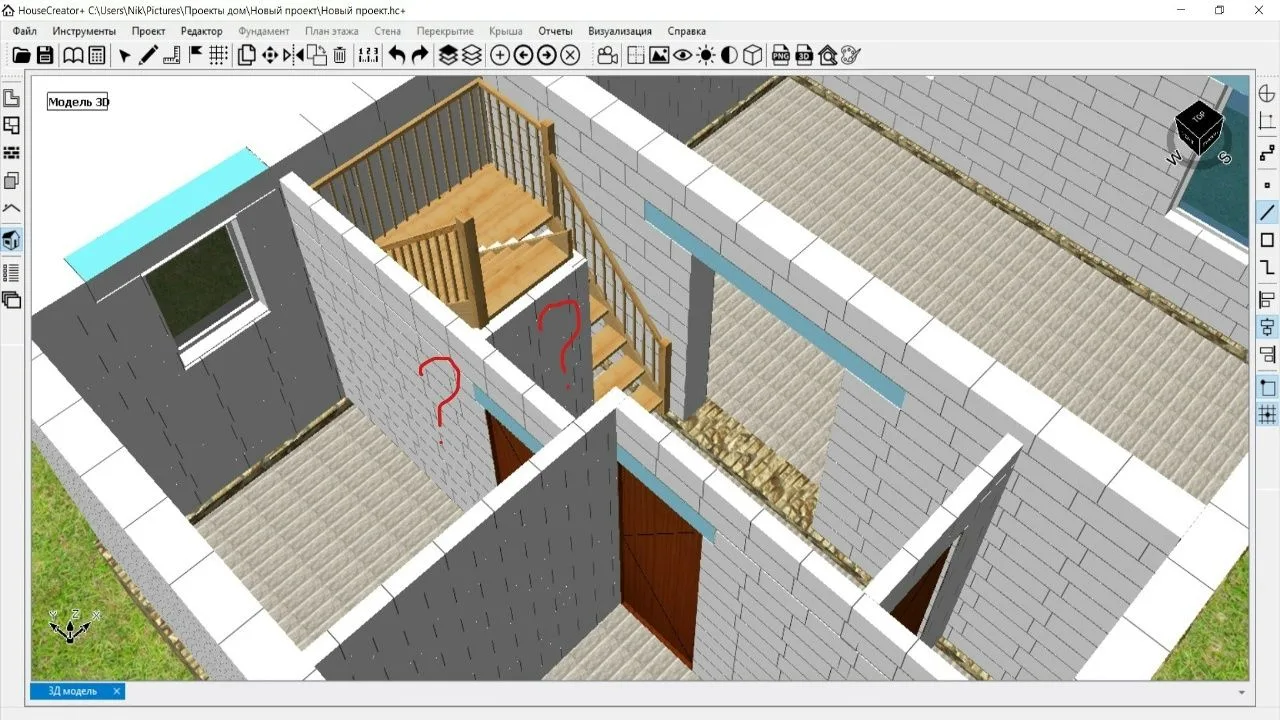Open the Визуализация menu

coord(619,31)
